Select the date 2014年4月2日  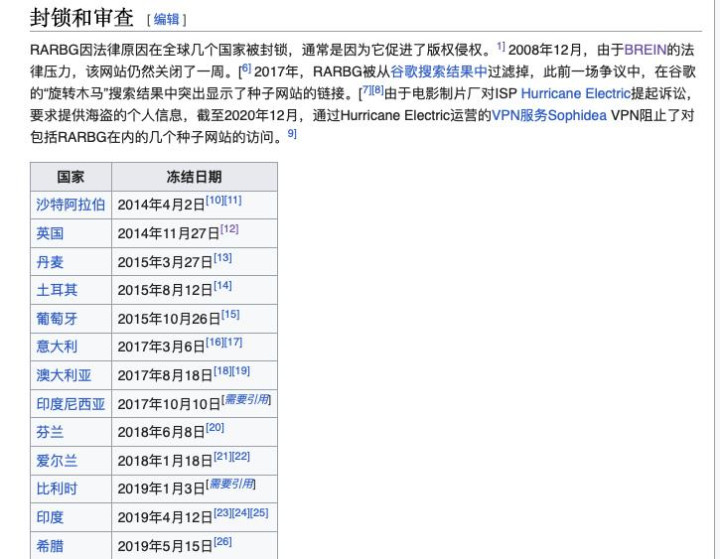[161, 205]
